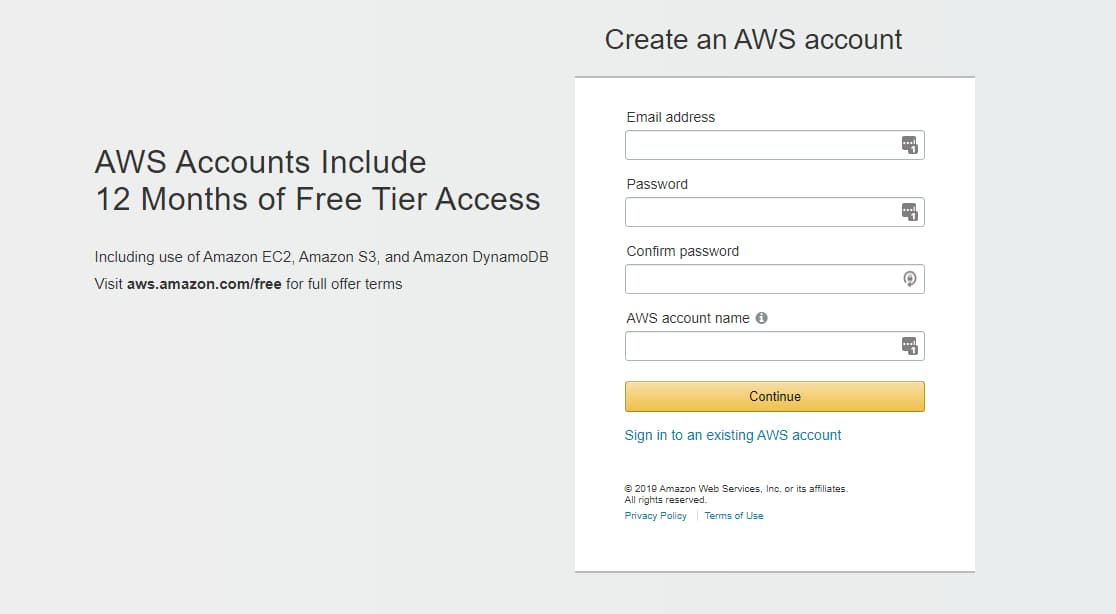Click the 12 Months of Free Tier headline
Image resolution: width=1116 pixels, height=614 pixels.
315,198
